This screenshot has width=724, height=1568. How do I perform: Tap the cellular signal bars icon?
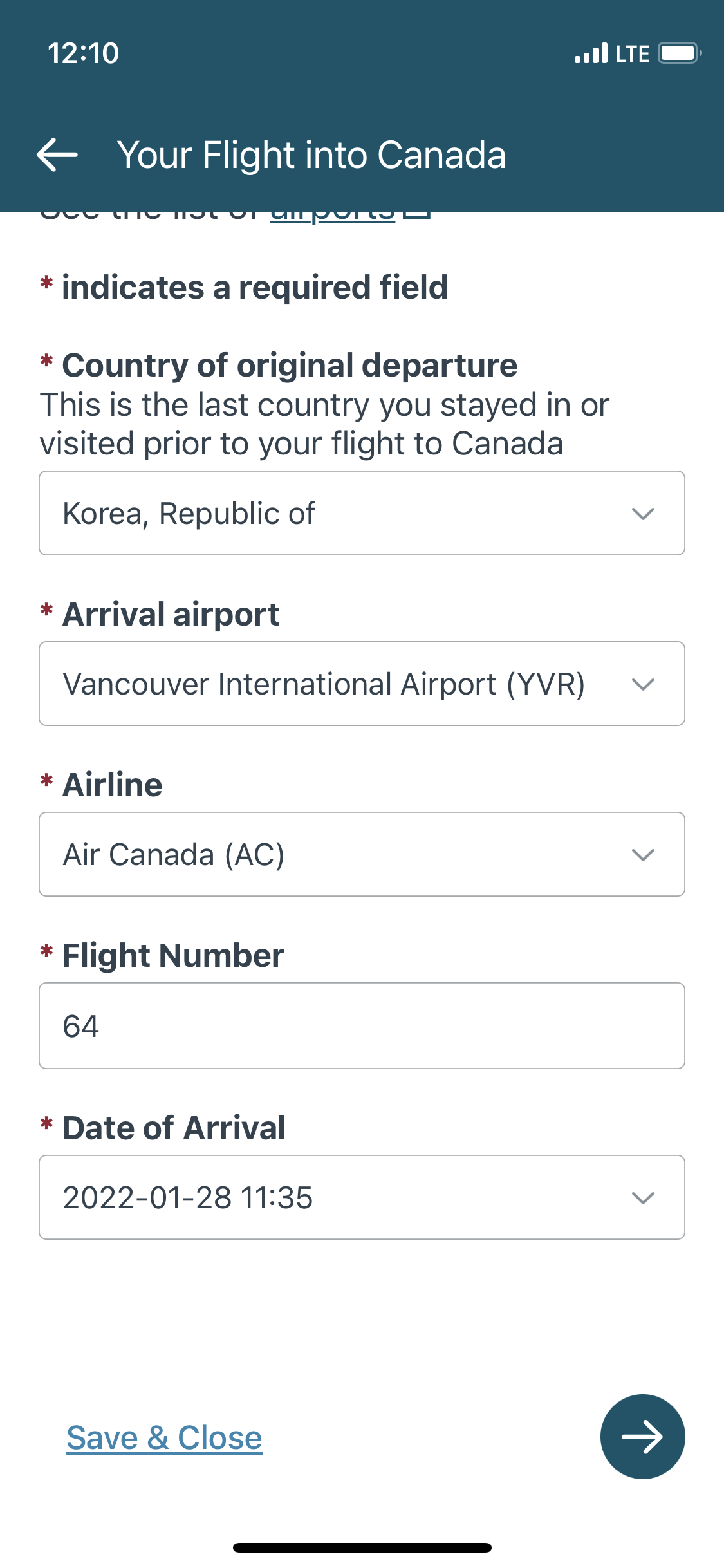click(x=591, y=53)
